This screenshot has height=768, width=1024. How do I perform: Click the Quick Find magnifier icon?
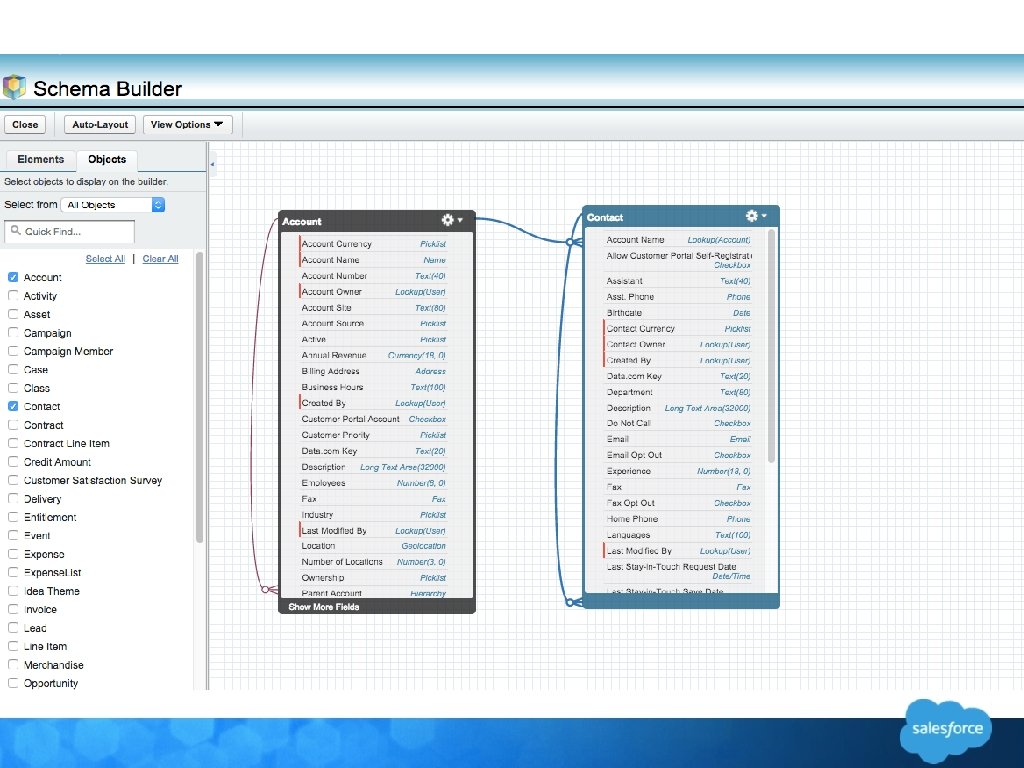point(15,231)
